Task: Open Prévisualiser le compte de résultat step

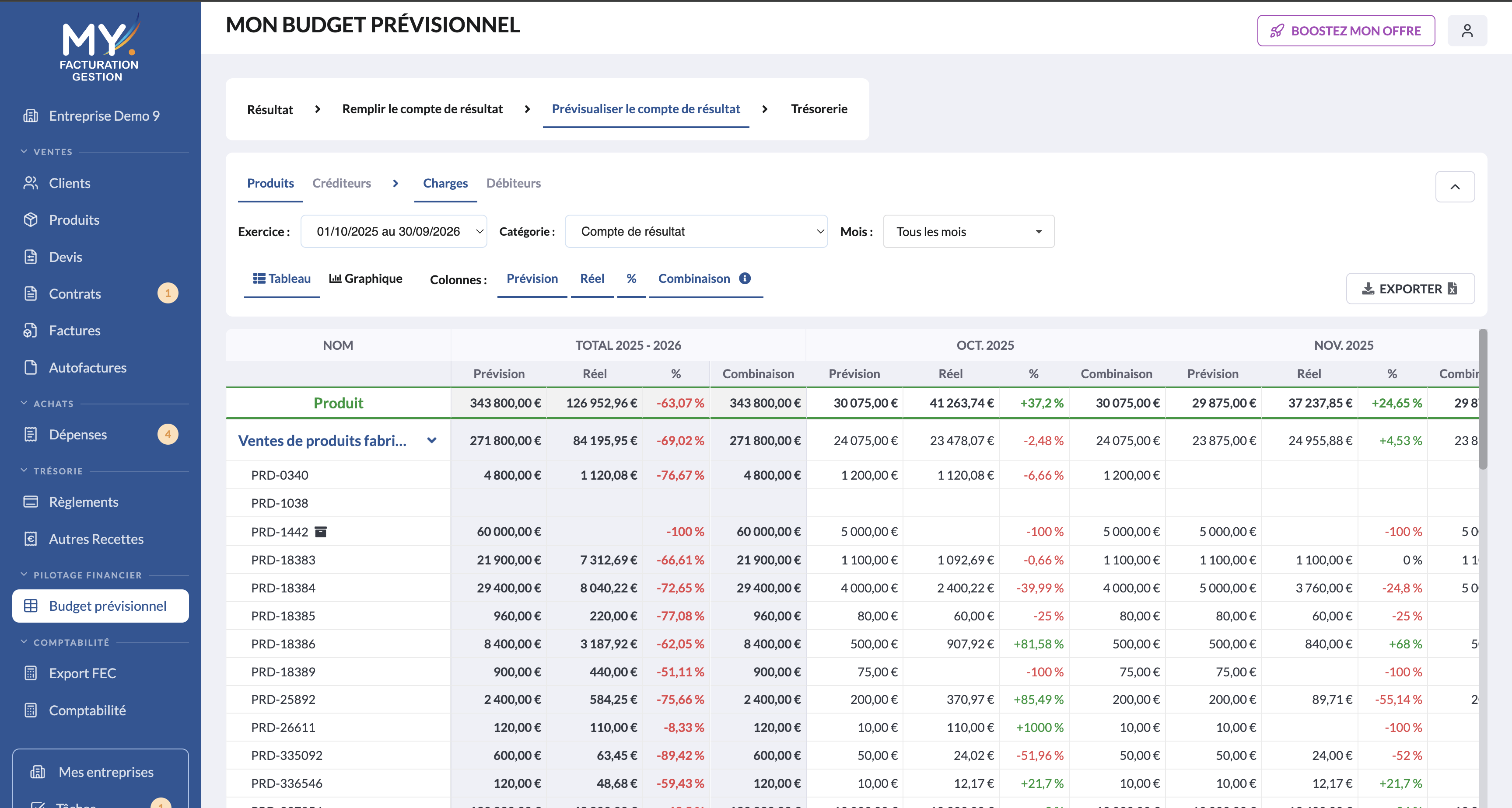Action: (x=646, y=109)
